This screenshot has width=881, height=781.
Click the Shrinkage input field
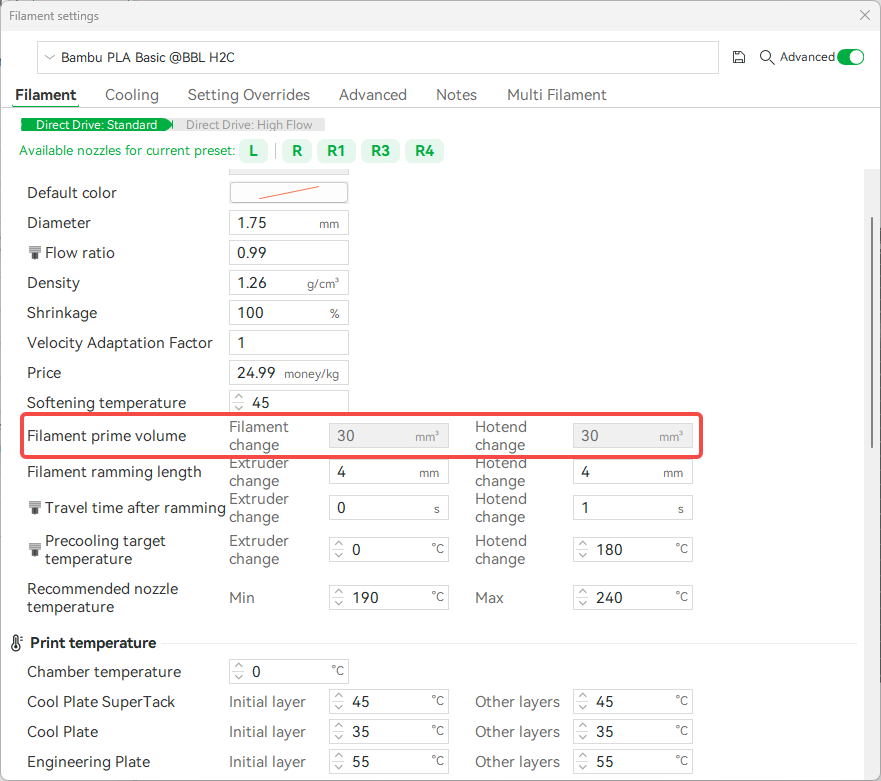click(x=289, y=313)
